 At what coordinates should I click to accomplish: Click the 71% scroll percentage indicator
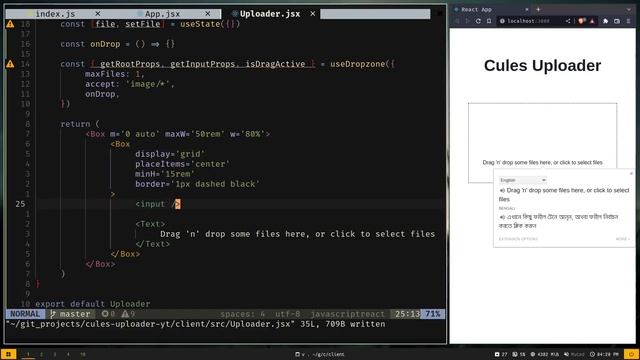[433, 314]
